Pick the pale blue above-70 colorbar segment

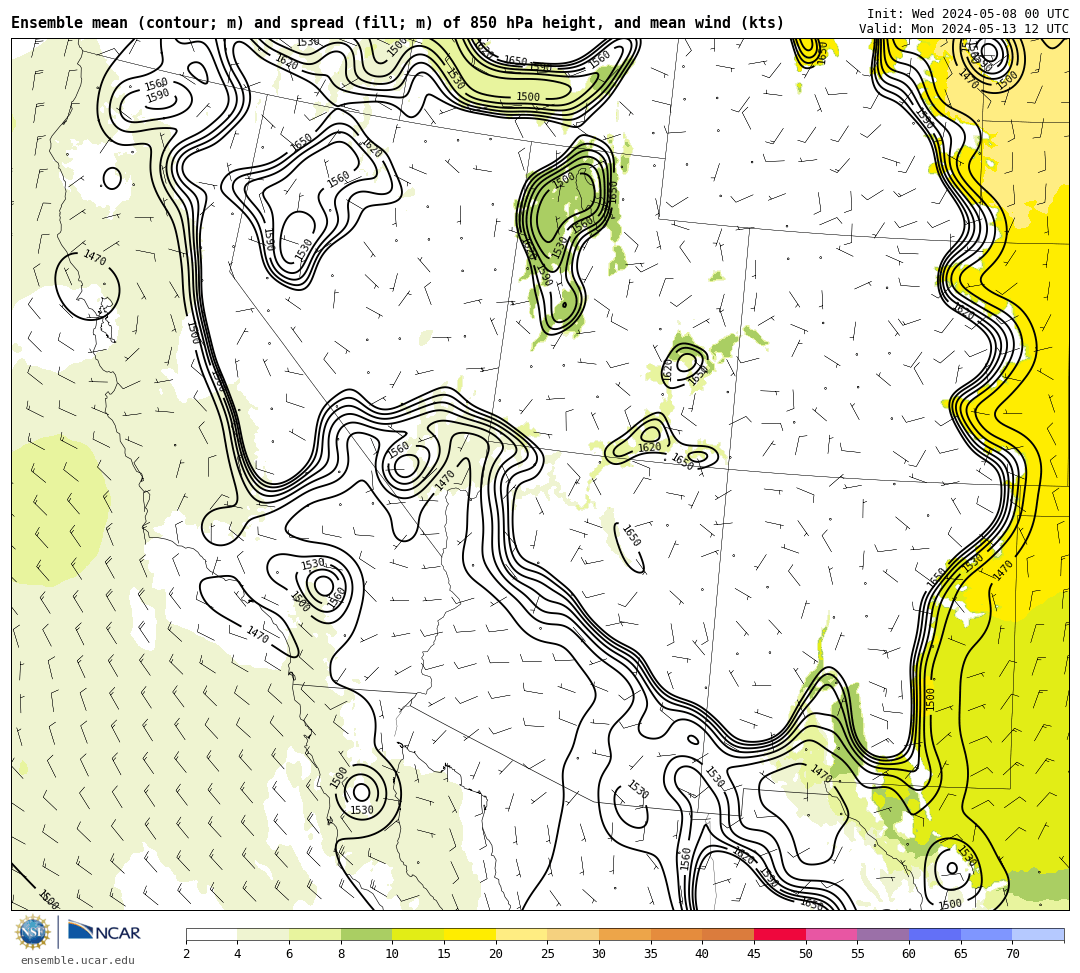(x=1038, y=934)
